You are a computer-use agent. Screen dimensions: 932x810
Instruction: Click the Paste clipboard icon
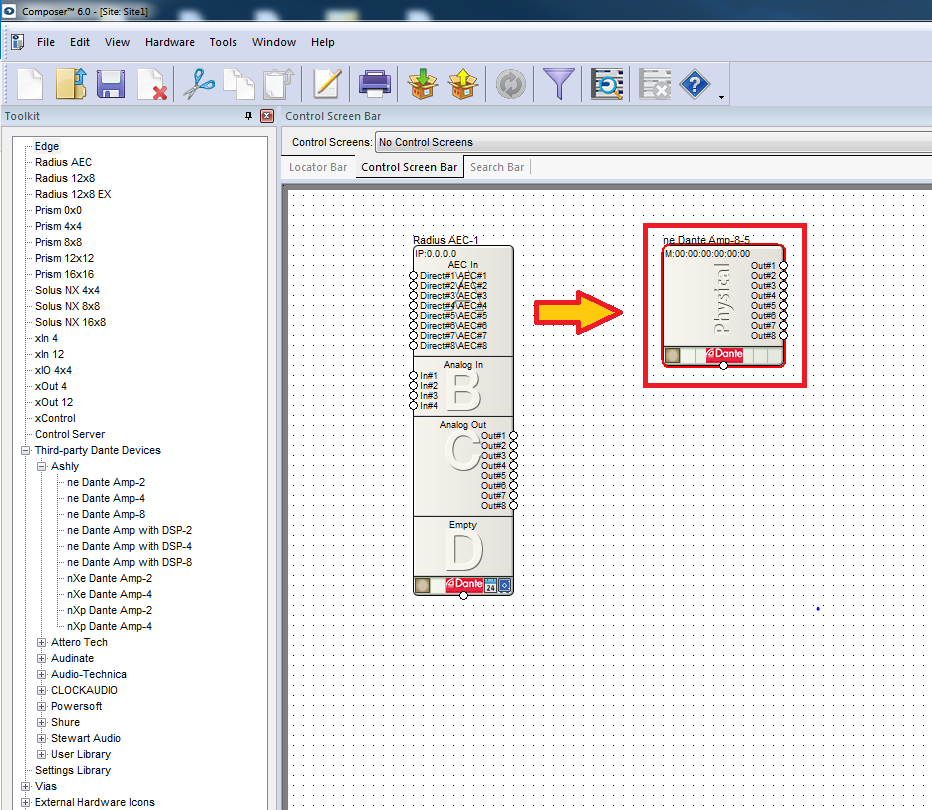pos(279,84)
